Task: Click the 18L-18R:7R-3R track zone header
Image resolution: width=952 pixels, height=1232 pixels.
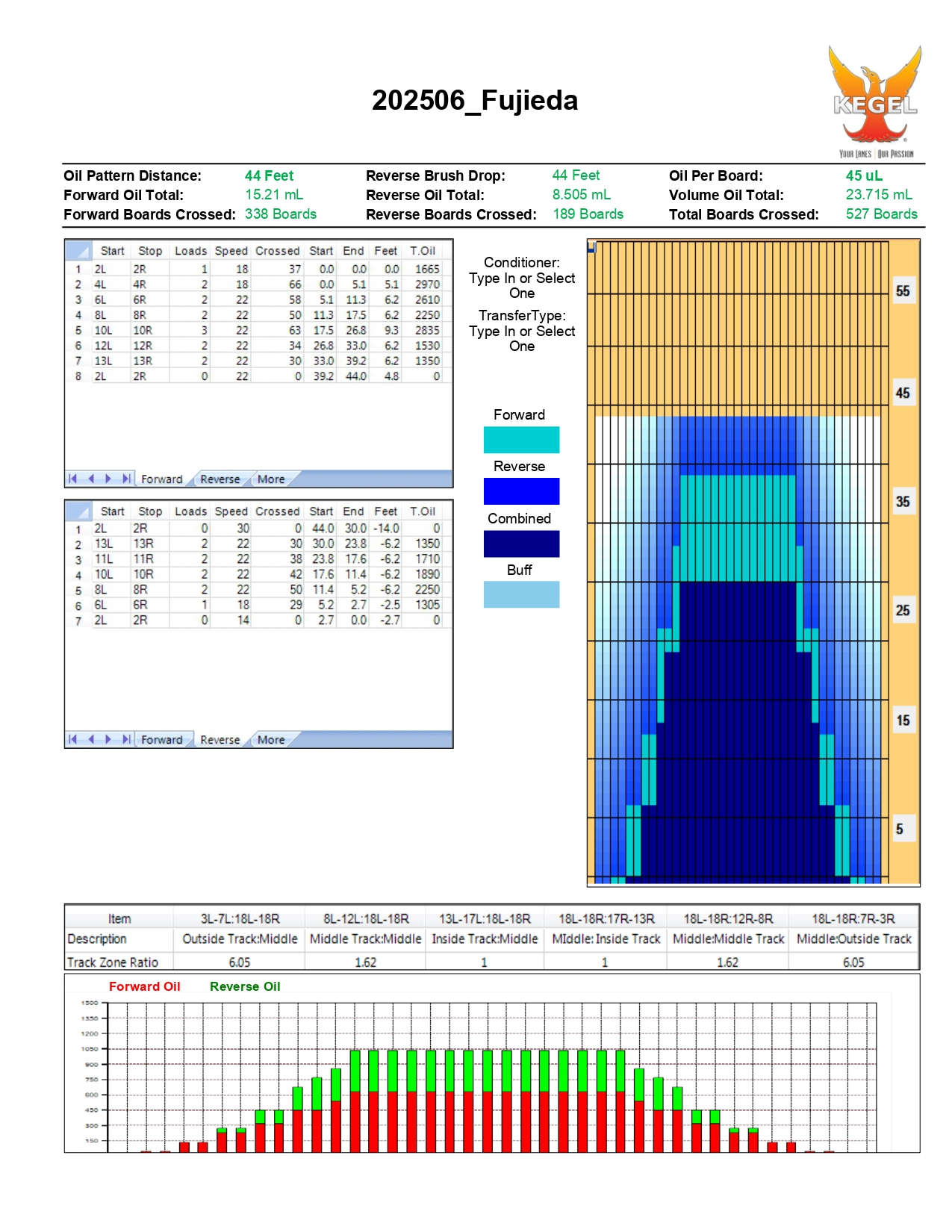Action: coord(853,918)
